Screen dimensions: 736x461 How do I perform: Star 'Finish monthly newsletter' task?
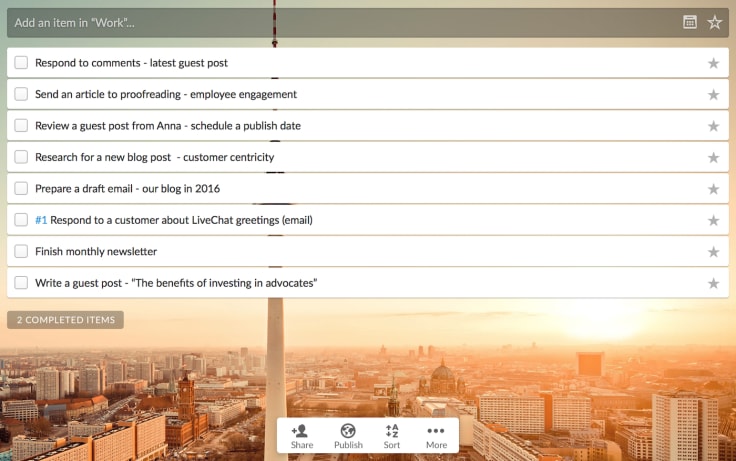pos(713,252)
